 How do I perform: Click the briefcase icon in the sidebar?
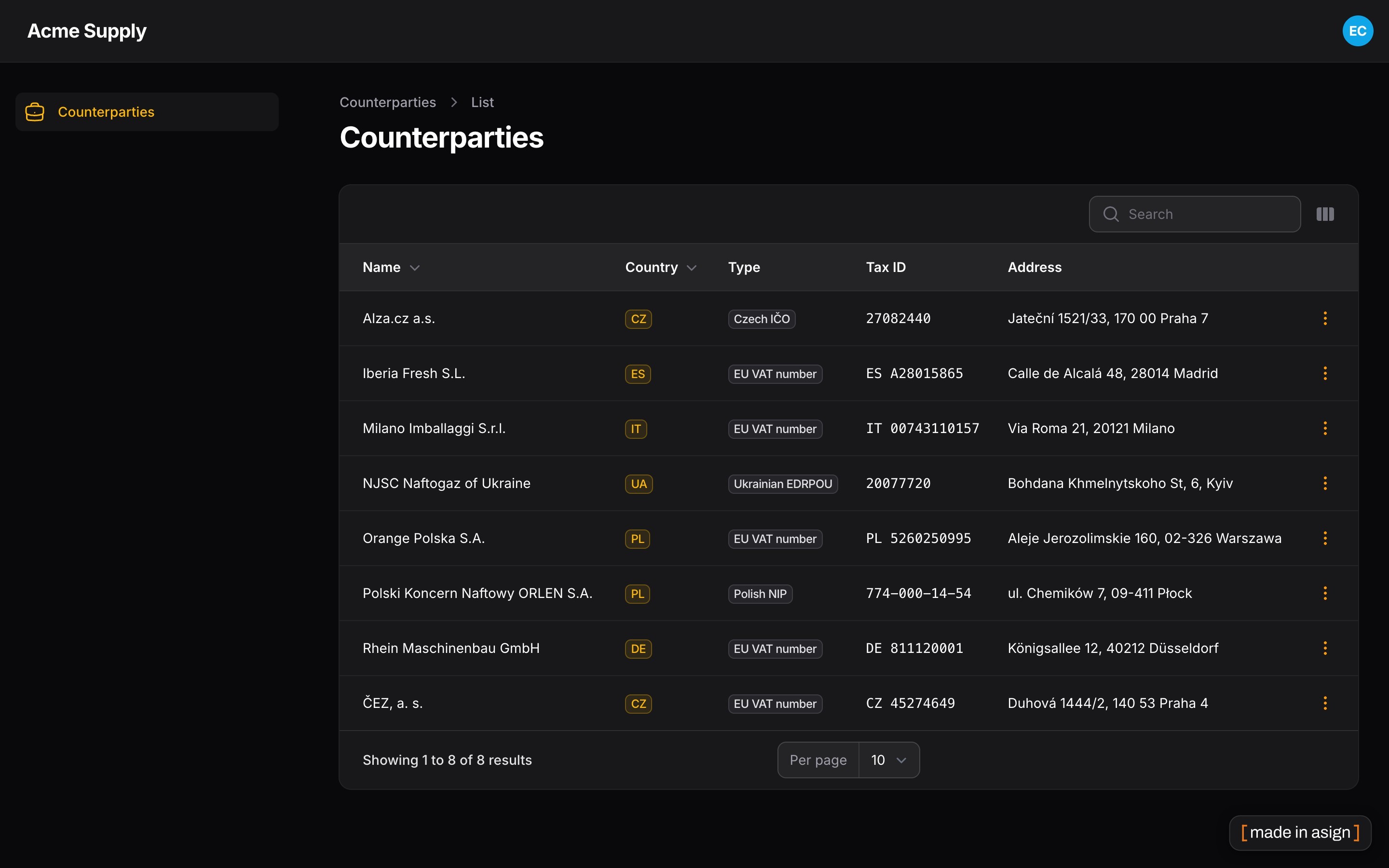pos(35,112)
